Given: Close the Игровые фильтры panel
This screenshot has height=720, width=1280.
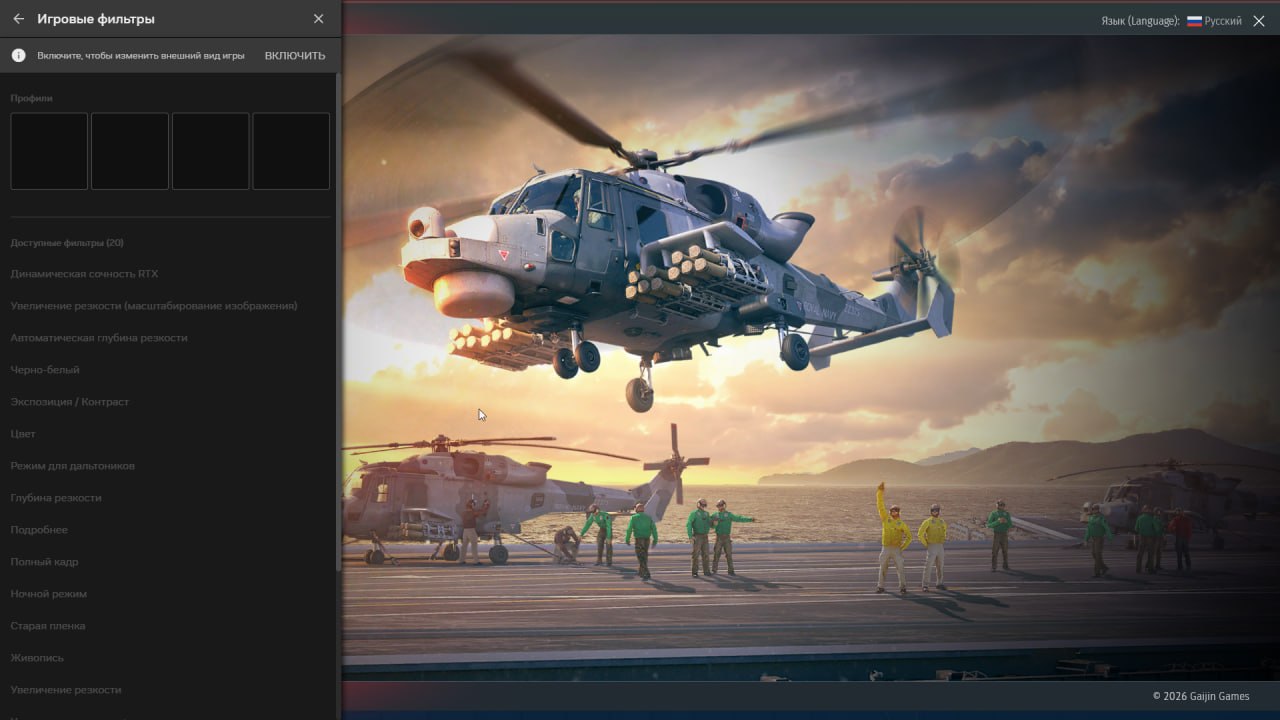Looking at the screenshot, I should click(318, 19).
